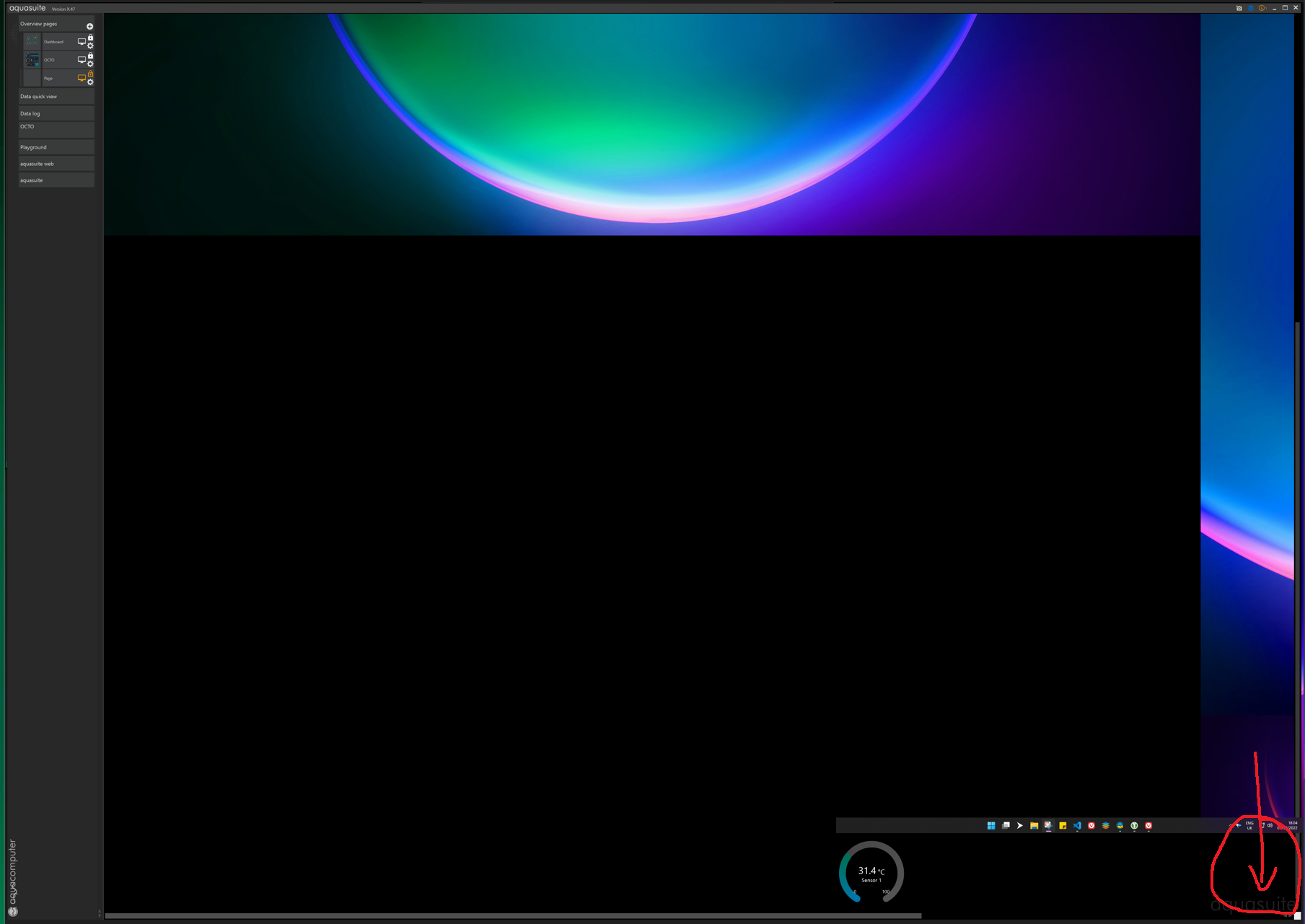Open the Dashboard page thumbnail
Viewport: 1305px width, 924px height.
pos(32,42)
